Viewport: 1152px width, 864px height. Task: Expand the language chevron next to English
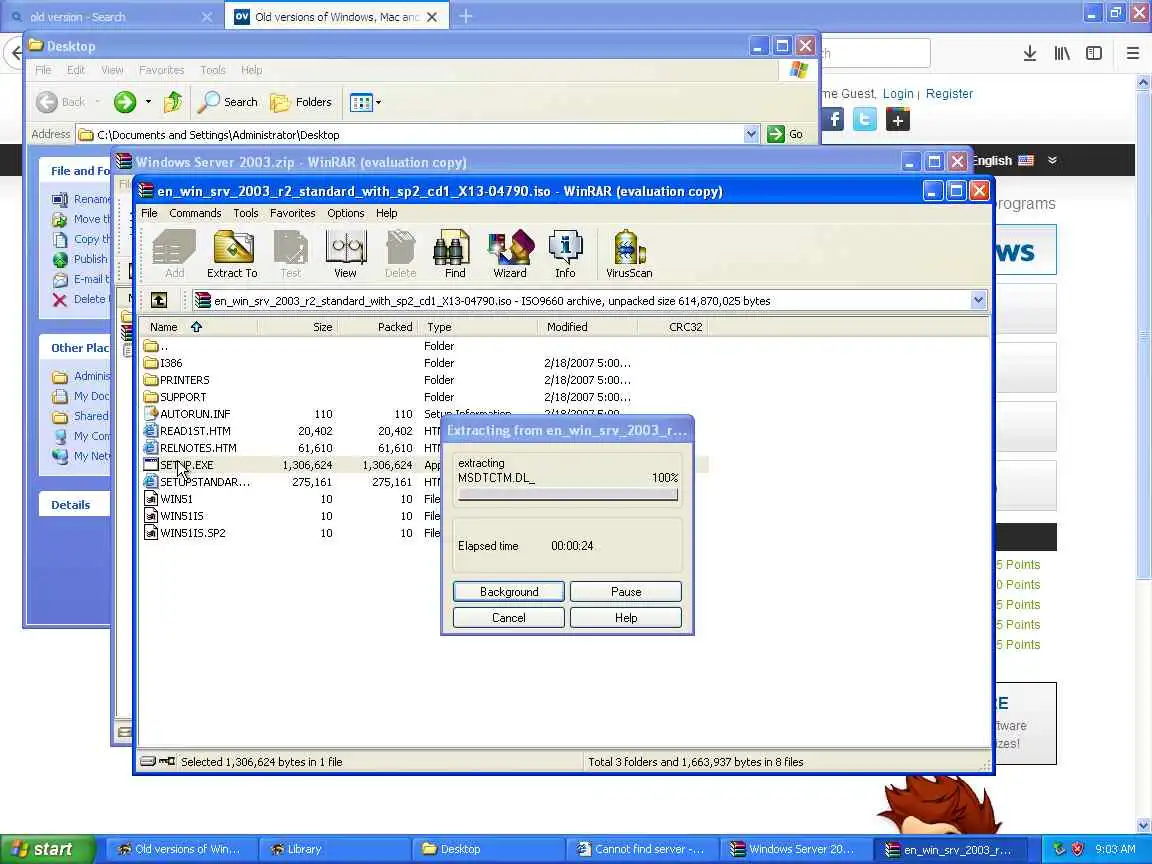(1052, 160)
